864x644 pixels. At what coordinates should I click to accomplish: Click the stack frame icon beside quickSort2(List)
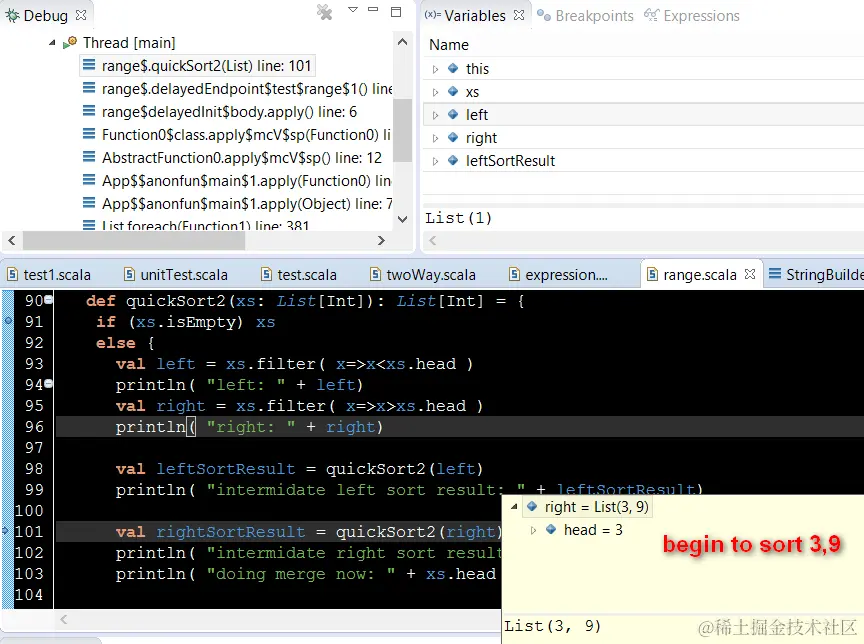pyautogui.click(x=89, y=66)
